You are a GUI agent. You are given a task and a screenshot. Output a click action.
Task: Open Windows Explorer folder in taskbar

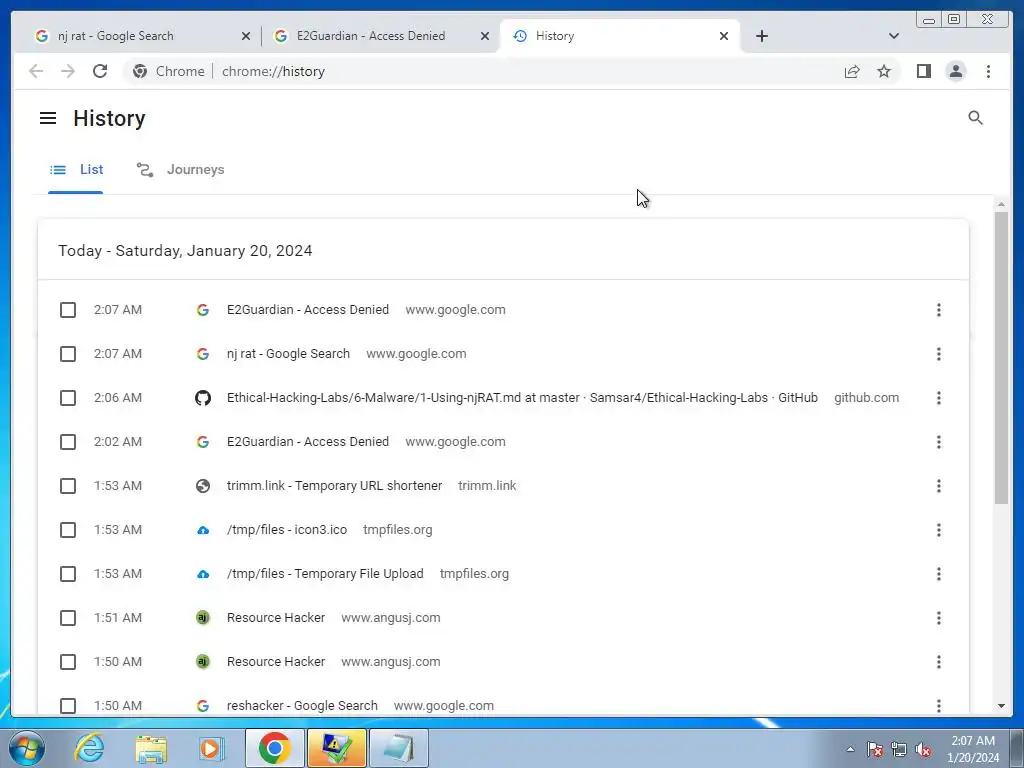(x=151, y=748)
